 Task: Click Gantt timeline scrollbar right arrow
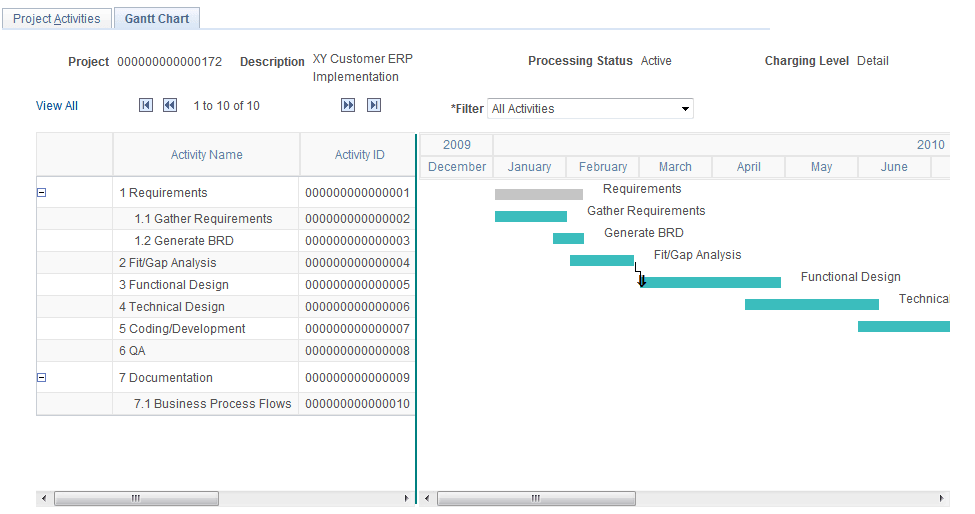tap(941, 498)
